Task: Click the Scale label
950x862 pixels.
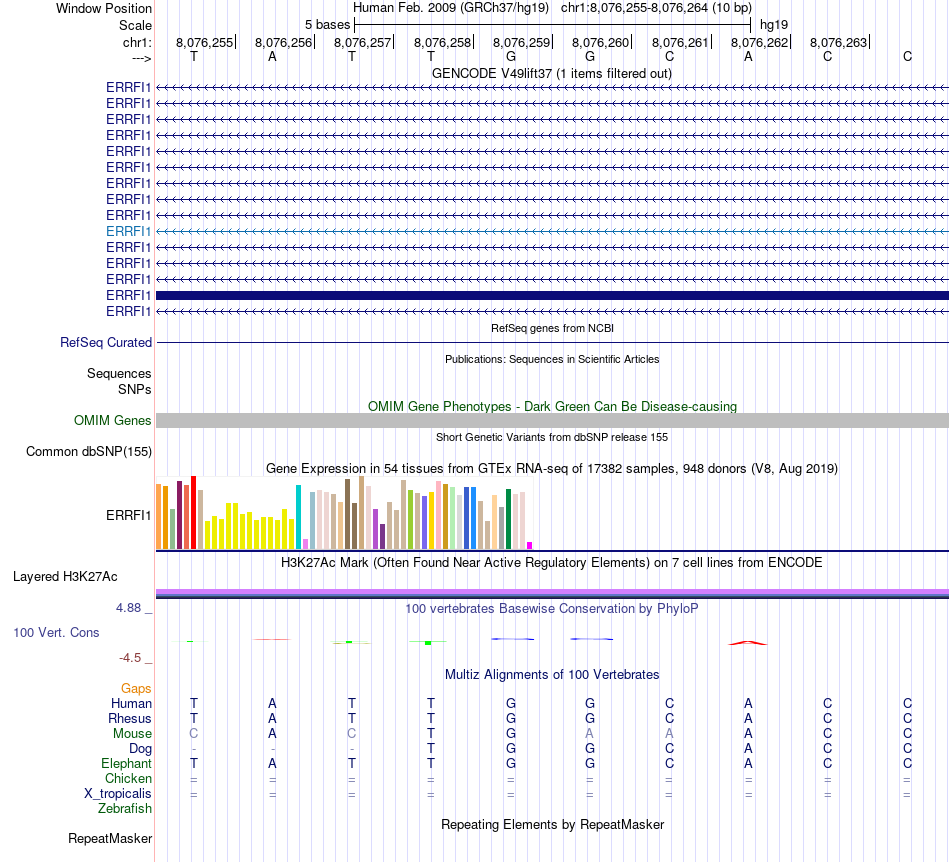Action: [135, 25]
